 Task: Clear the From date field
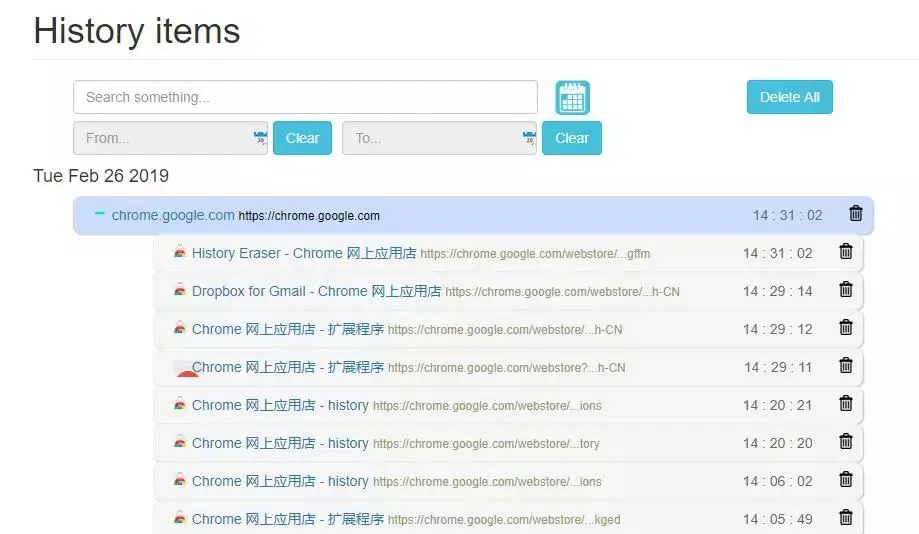(x=302, y=138)
